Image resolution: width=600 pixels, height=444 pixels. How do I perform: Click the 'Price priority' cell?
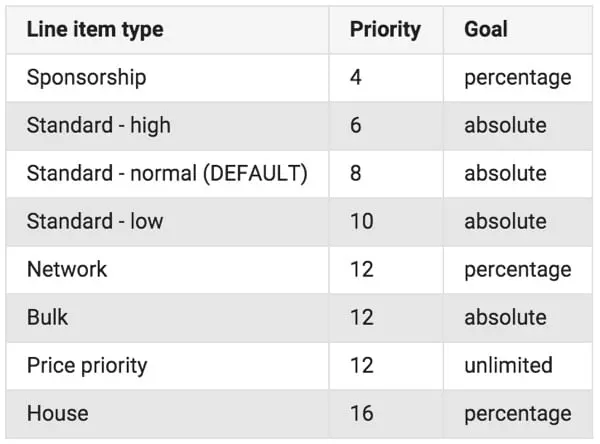point(87,365)
